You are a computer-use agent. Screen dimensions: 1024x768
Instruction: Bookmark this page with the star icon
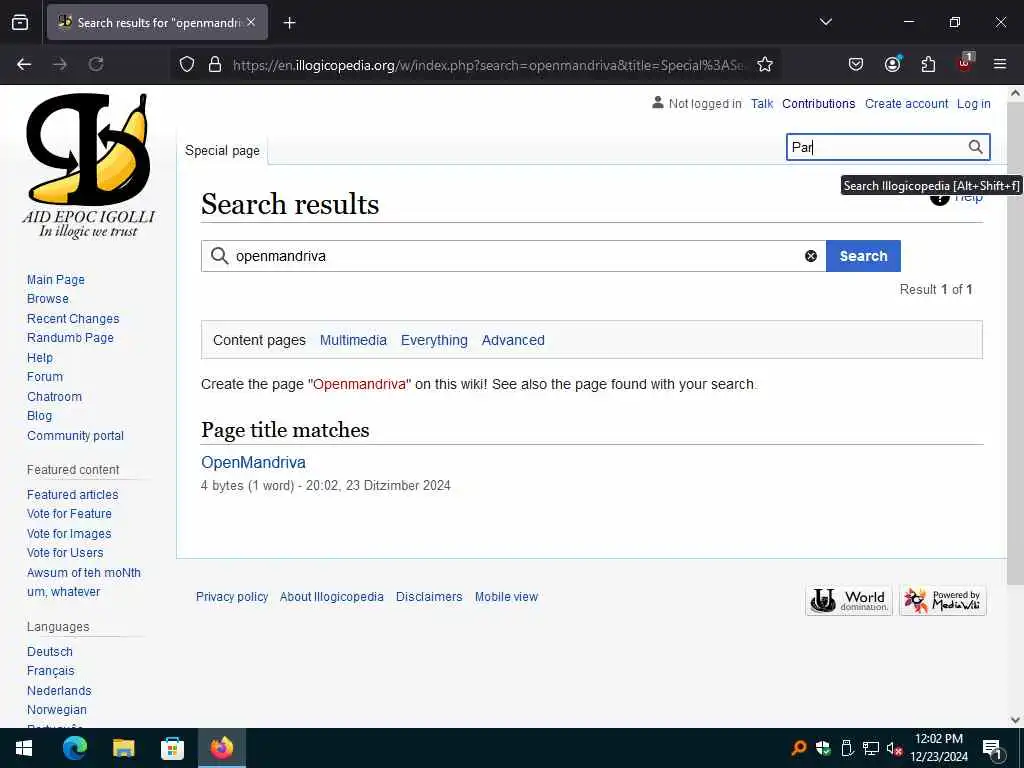[765, 65]
